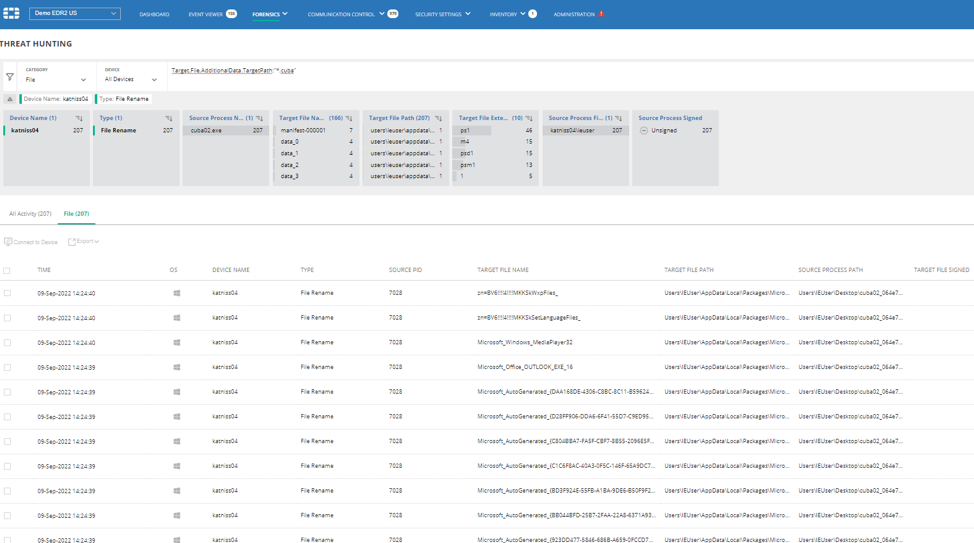Open the Demo EDR2 US organization dropdown
The image size is (974, 543).
(75, 14)
